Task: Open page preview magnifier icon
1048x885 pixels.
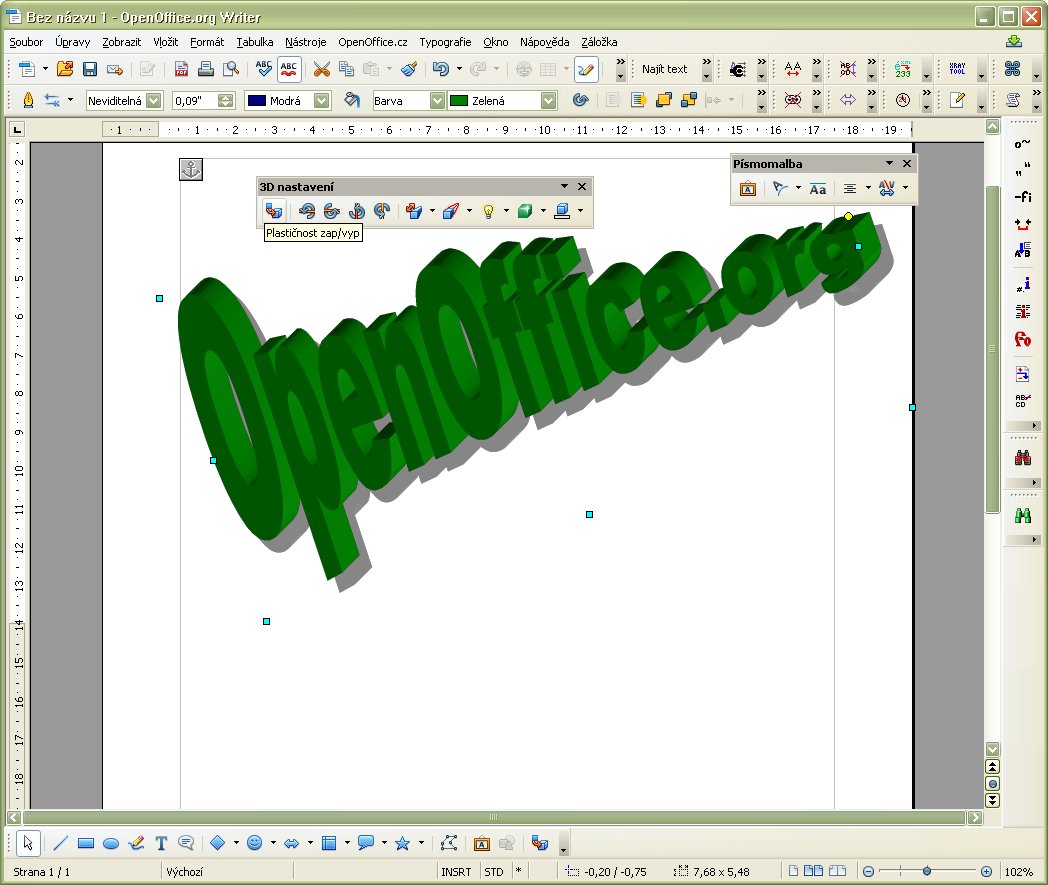Action: (x=231, y=68)
